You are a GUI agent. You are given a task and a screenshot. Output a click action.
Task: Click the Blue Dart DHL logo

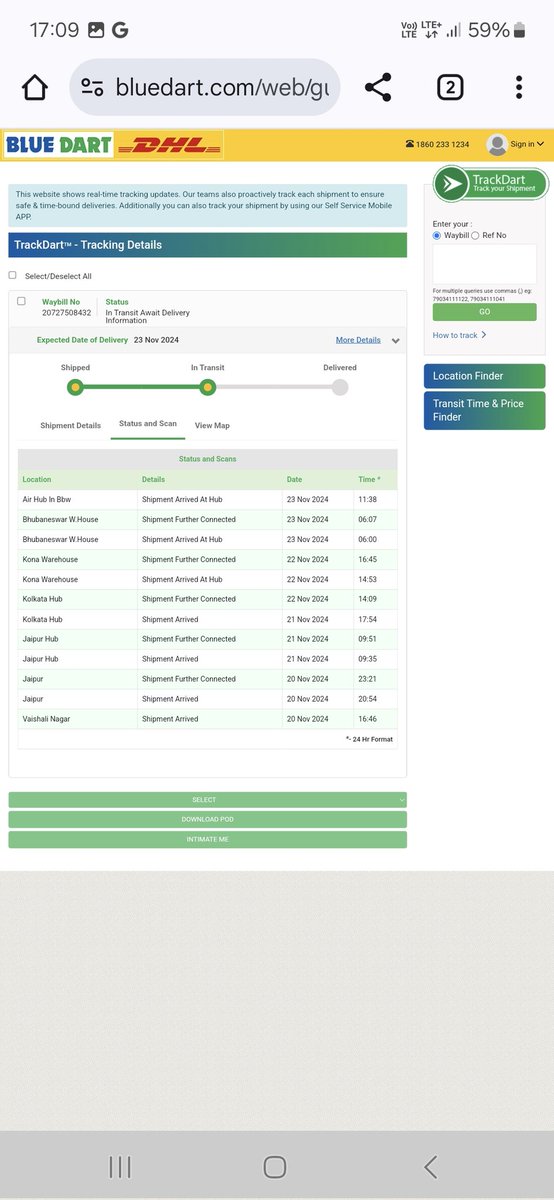[x=113, y=145]
